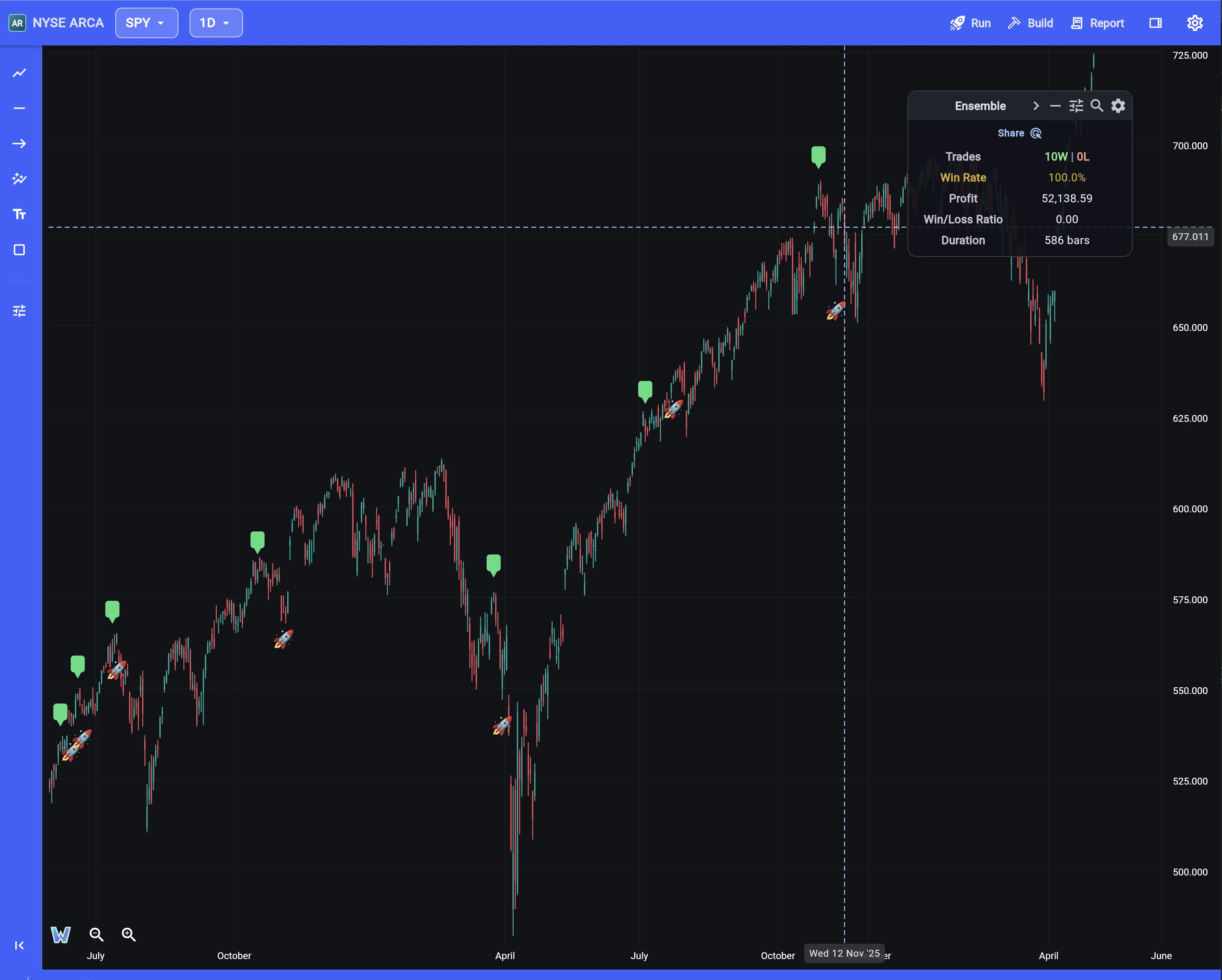1222x980 pixels.
Task: Click the 586 bars duration value
Action: click(x=1067, y=240)
